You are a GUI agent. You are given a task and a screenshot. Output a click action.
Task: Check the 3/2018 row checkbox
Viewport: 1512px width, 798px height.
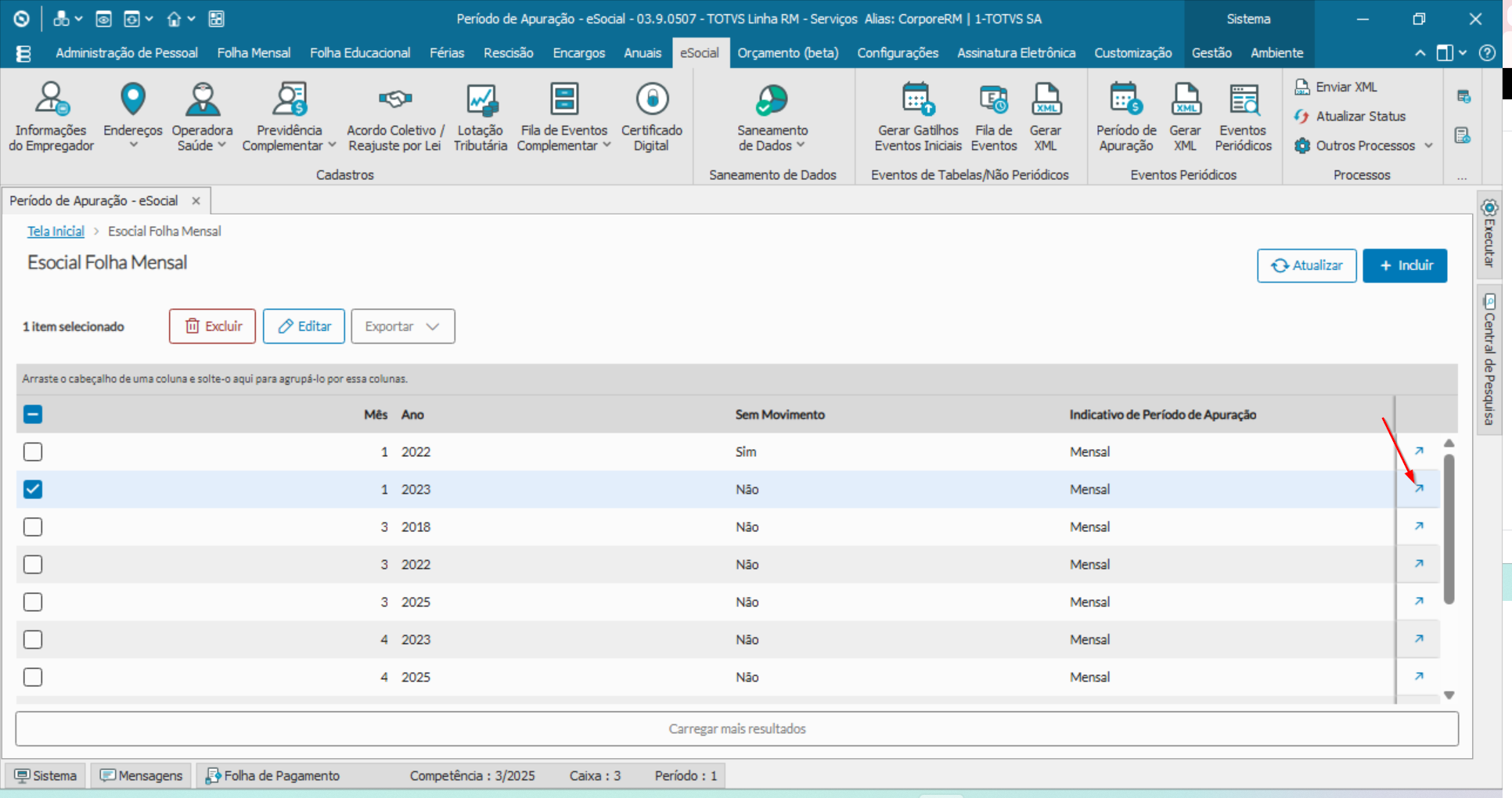[x=33, y=527]
